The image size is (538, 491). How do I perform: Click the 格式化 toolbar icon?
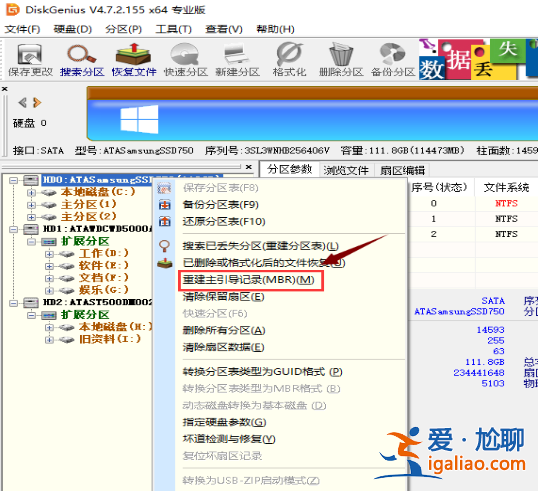(x=289, y=54)
